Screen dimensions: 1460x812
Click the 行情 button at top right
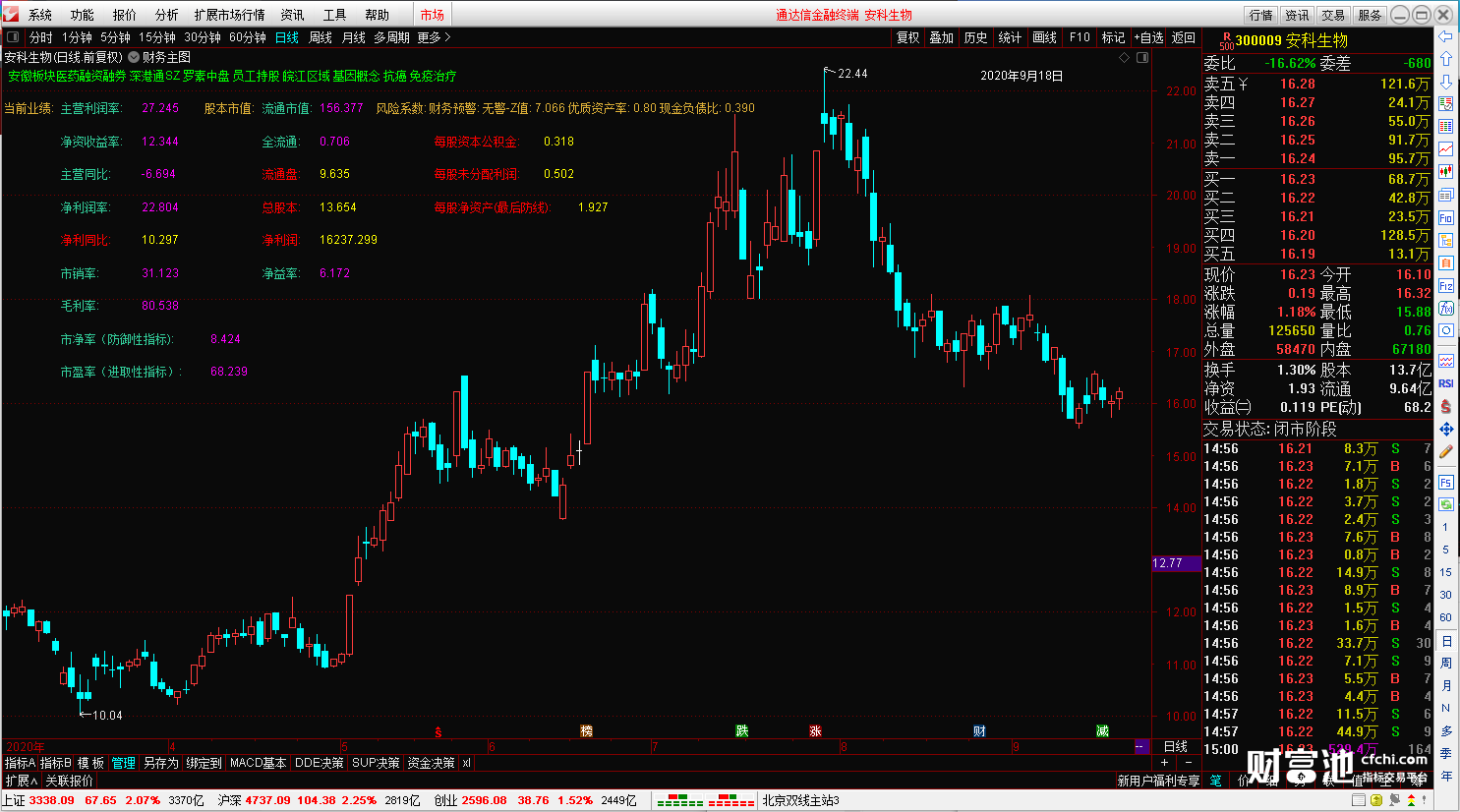click(1261, 15)
